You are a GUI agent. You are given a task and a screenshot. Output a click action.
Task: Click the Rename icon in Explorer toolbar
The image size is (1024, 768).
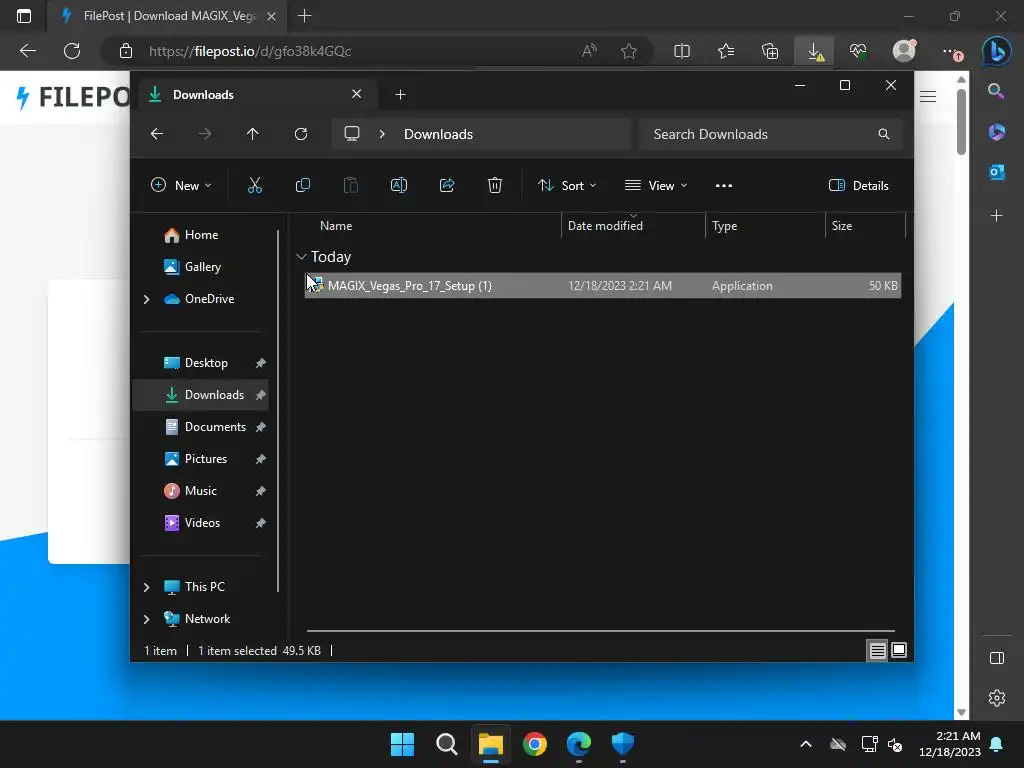coord(398,185)
